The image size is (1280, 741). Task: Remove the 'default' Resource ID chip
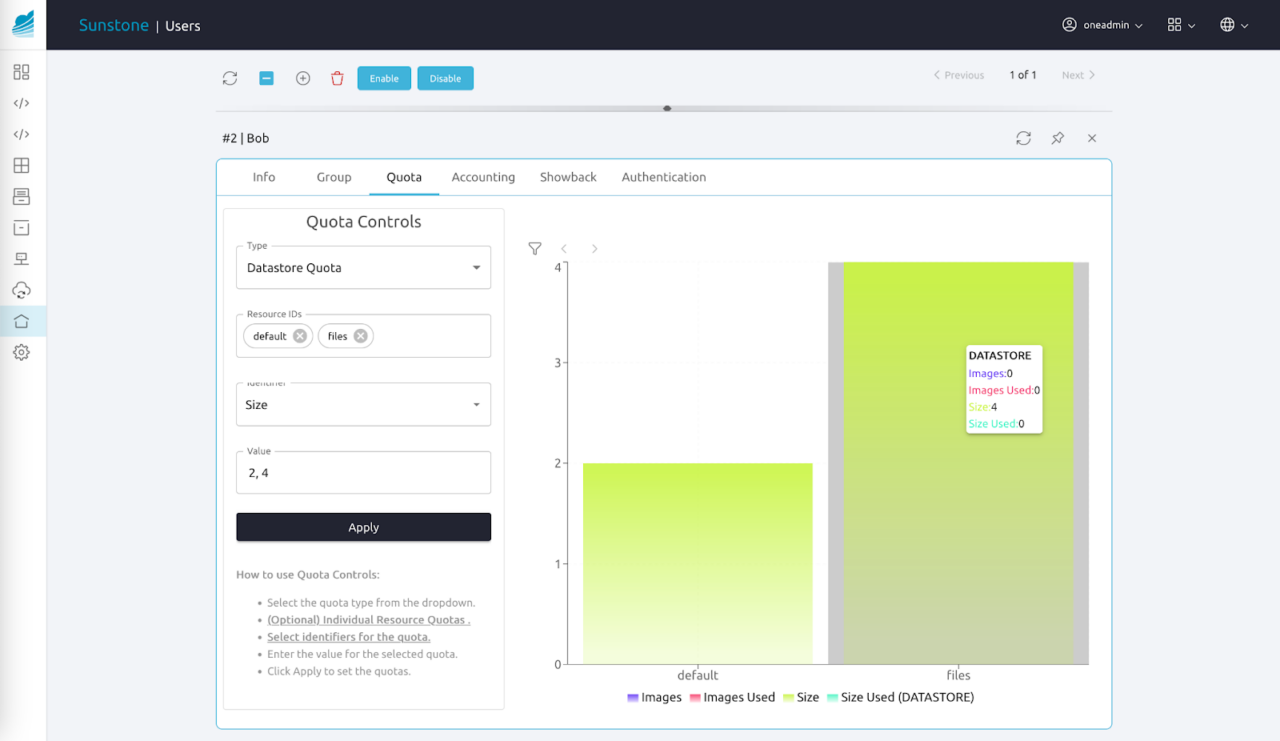coord(300,335)
